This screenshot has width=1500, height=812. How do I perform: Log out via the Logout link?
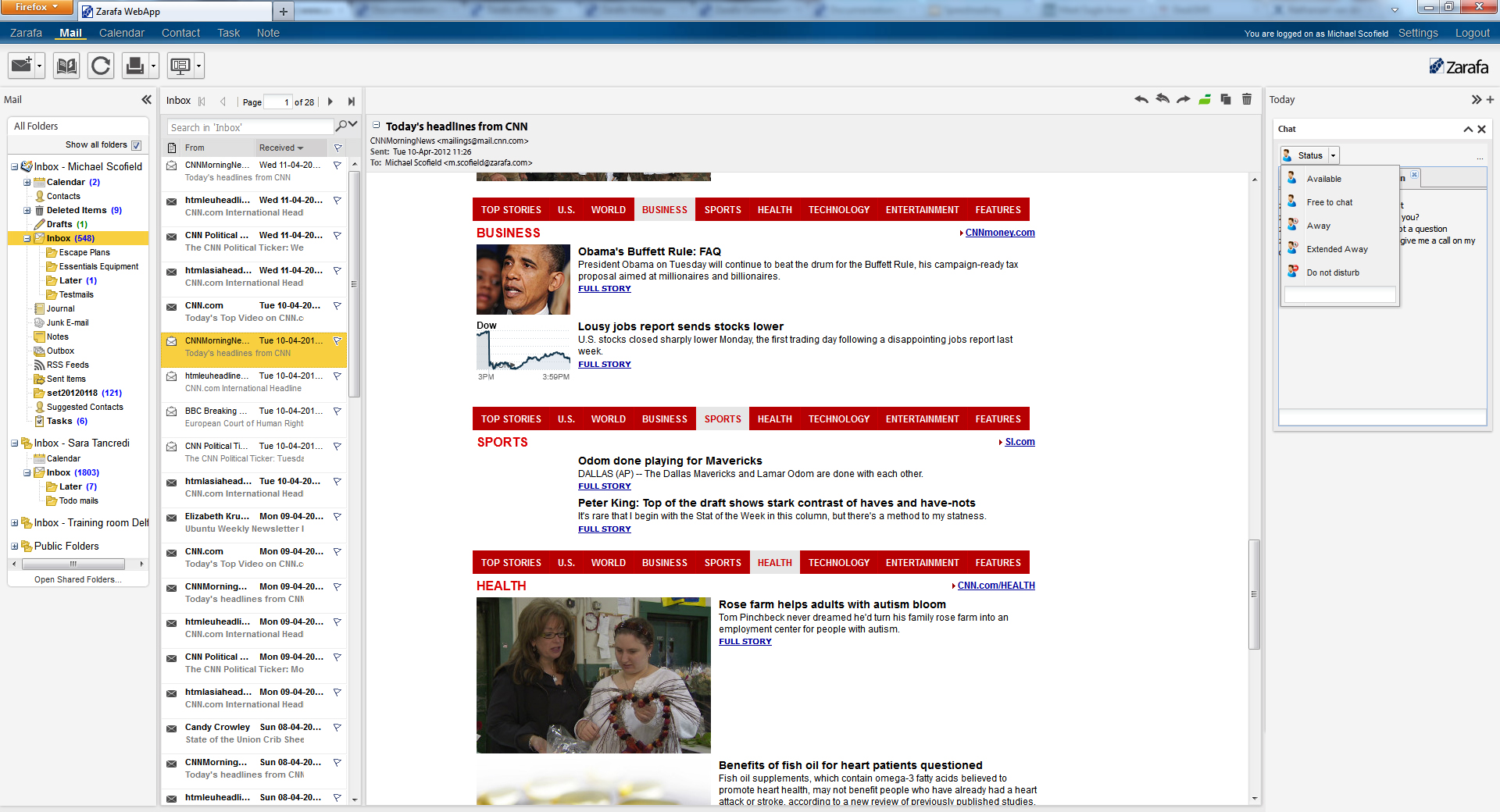(1472, 33)
